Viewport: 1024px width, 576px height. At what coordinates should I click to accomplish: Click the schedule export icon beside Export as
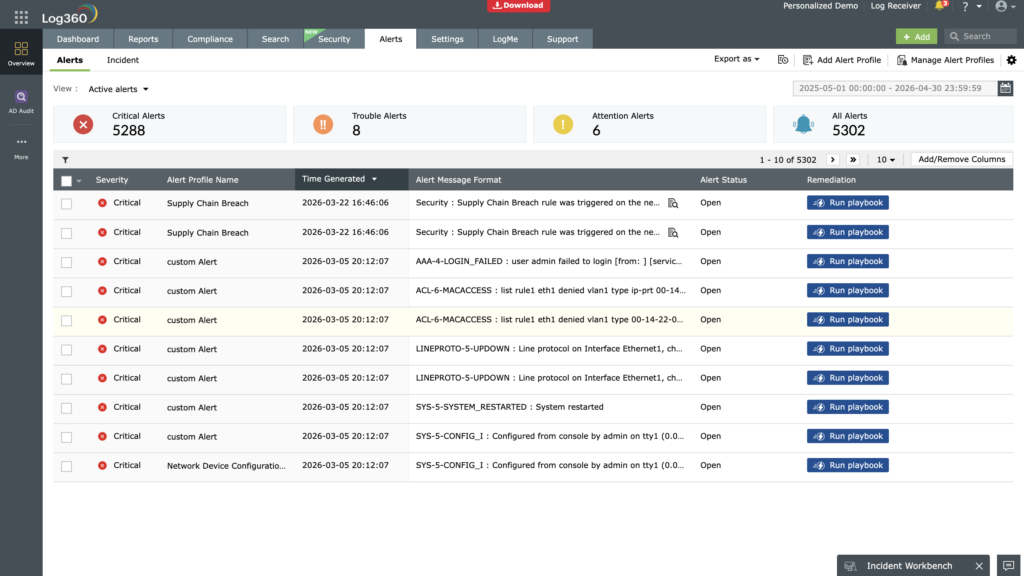(x=783, y=60)
